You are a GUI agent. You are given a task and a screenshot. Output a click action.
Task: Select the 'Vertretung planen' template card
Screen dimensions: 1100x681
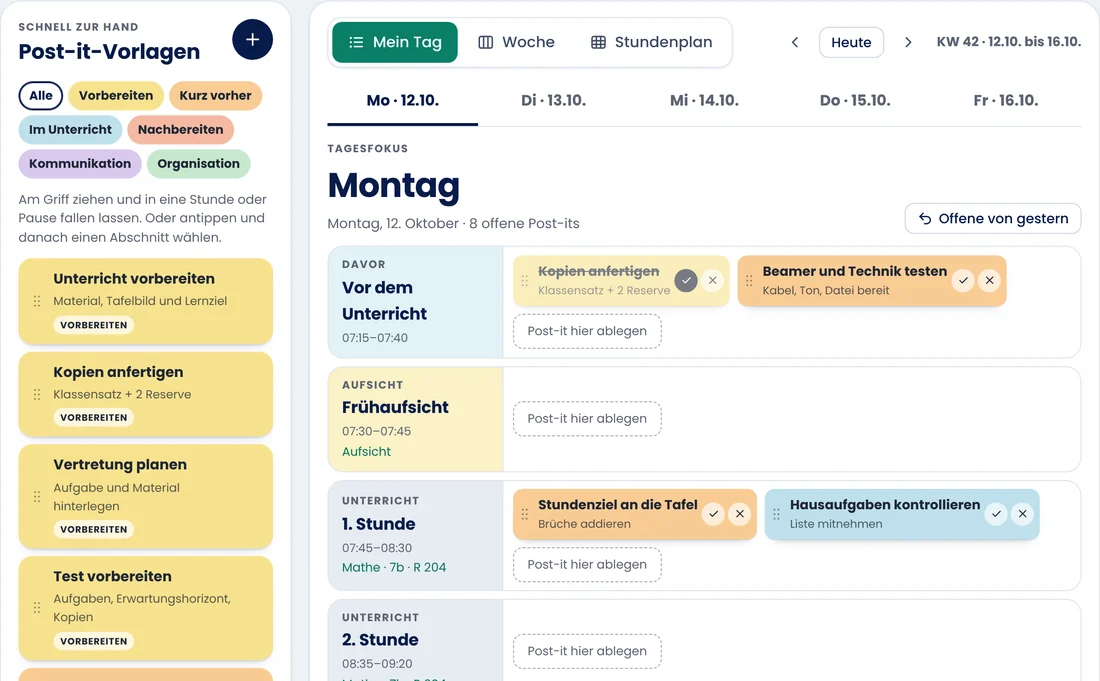(x=146, y=497)
